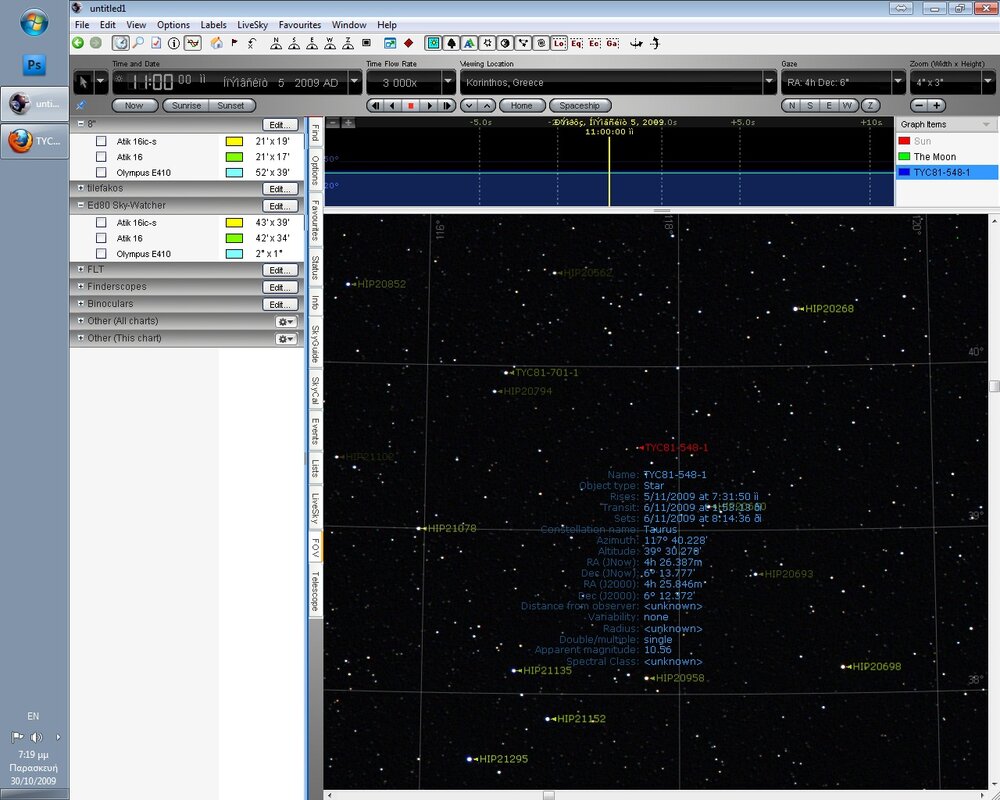Expand the Finderscopes group

pos(80,287)
